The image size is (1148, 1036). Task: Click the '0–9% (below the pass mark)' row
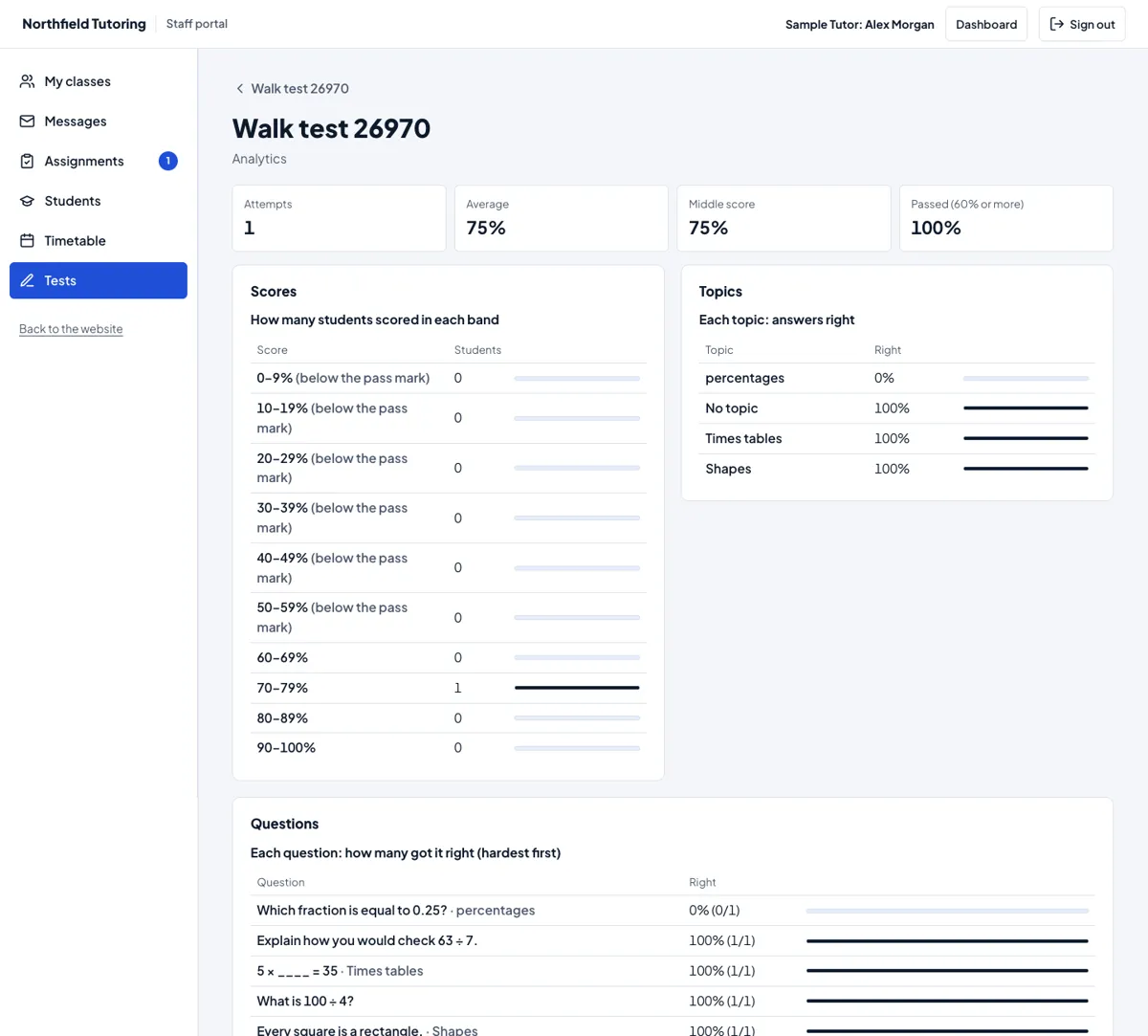click(449, 378)
